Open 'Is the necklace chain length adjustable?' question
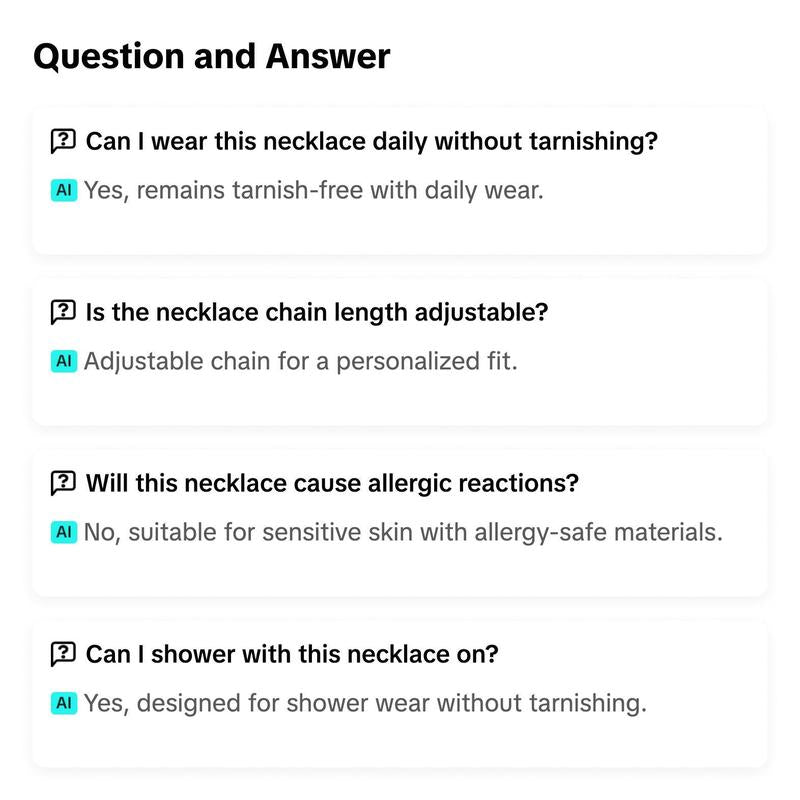 pos(317,312)
